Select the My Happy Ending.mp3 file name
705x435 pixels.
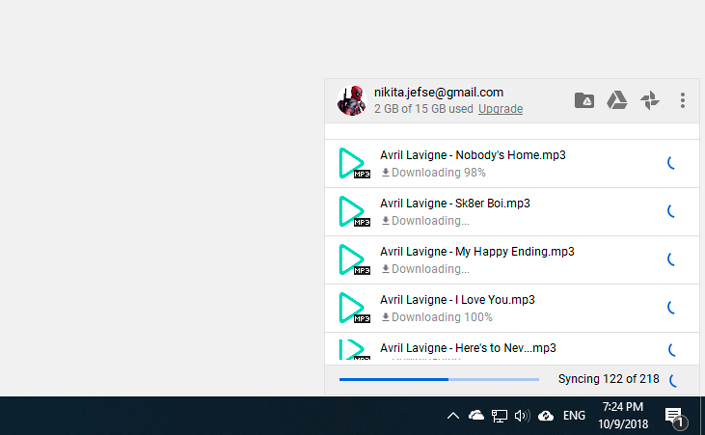(477, 251)
